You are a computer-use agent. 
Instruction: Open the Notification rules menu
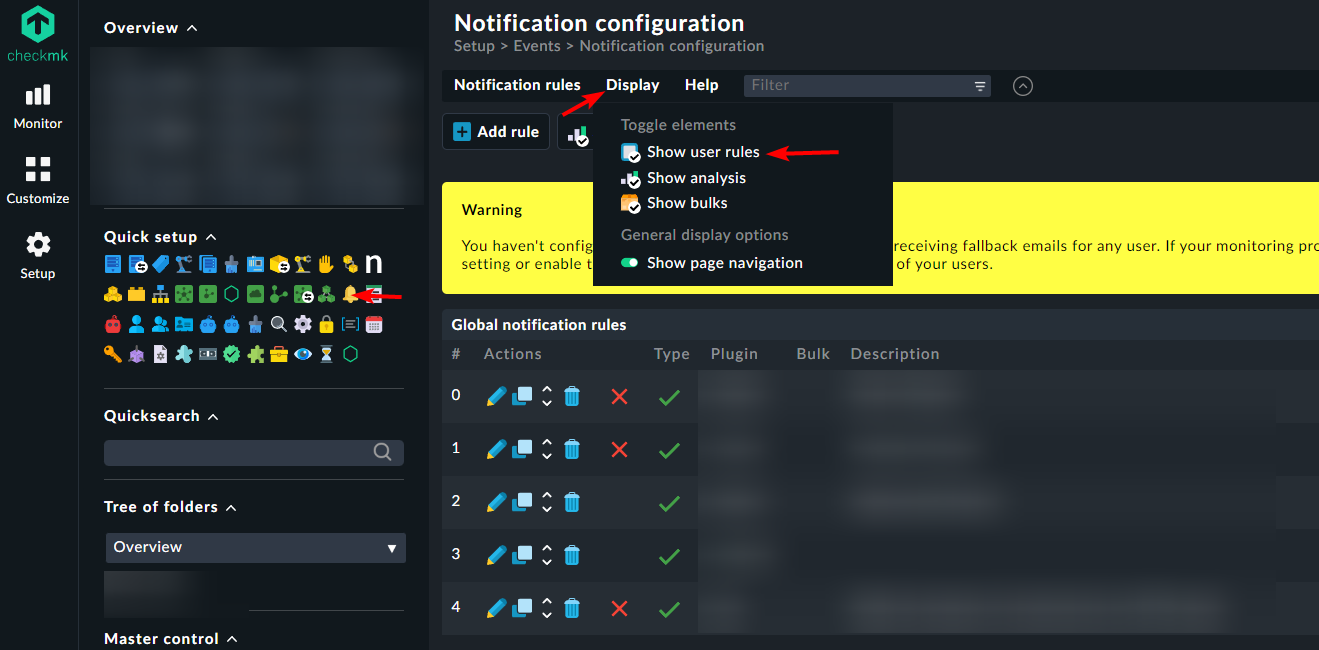(517, 85)
